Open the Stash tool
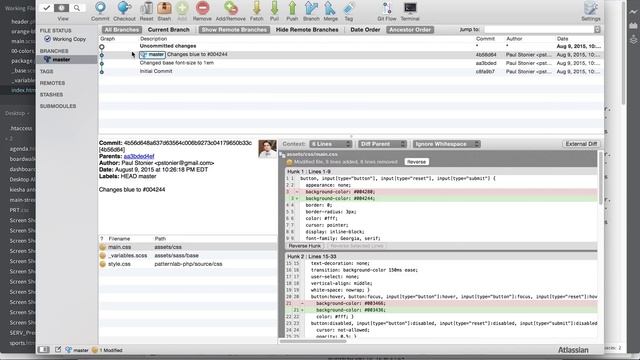 coord(164,11)
